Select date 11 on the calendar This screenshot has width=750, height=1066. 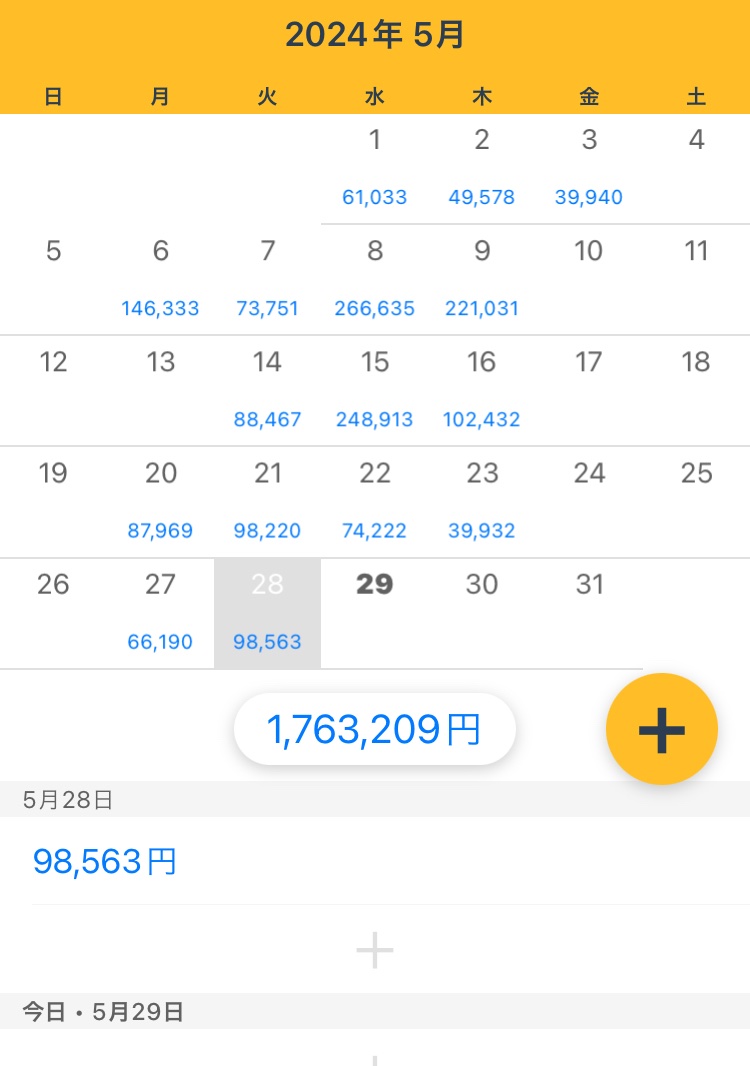tap(696, 279)
